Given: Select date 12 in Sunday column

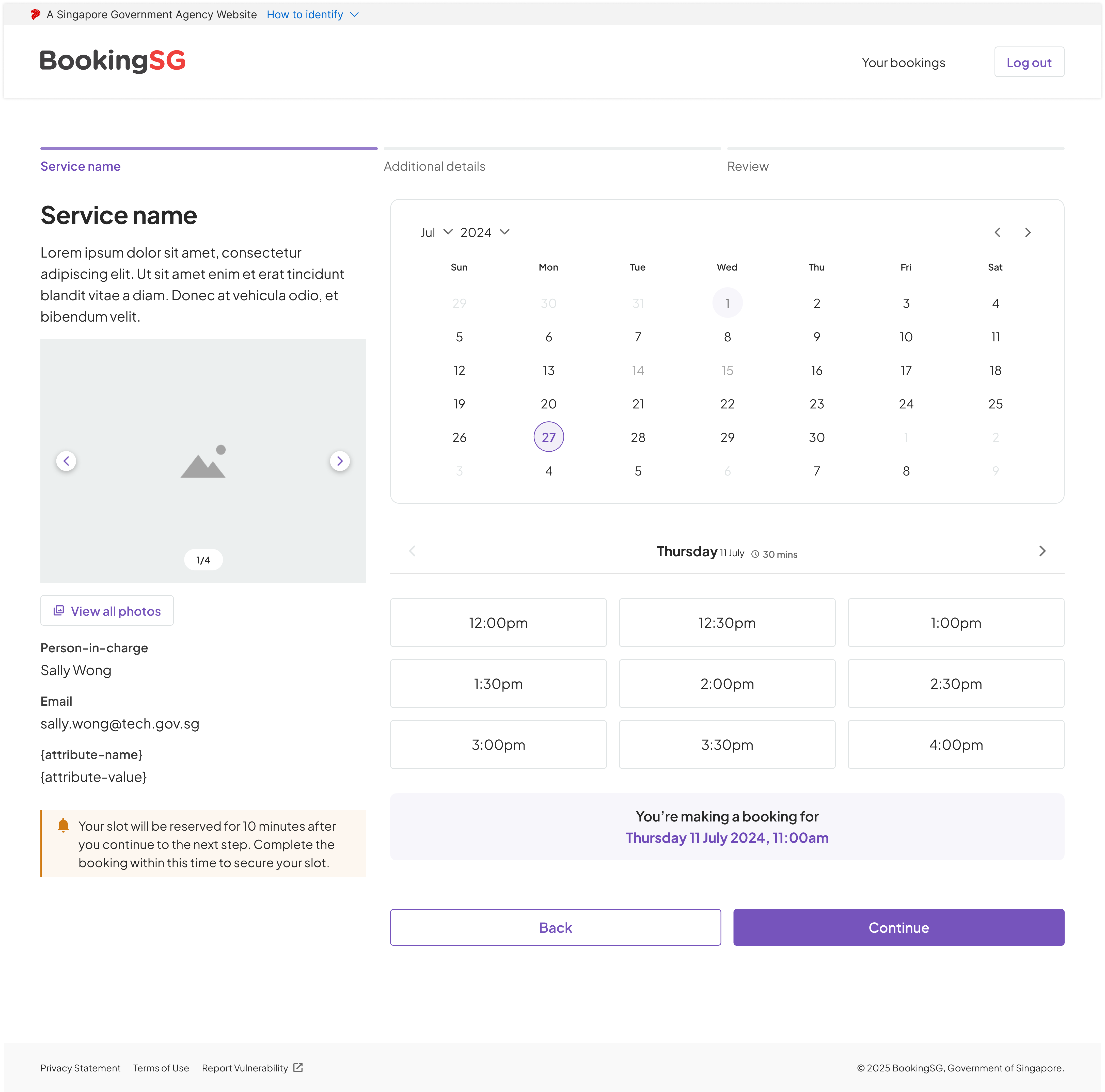Looking at the screenshot, I should [x=459, y=370].
